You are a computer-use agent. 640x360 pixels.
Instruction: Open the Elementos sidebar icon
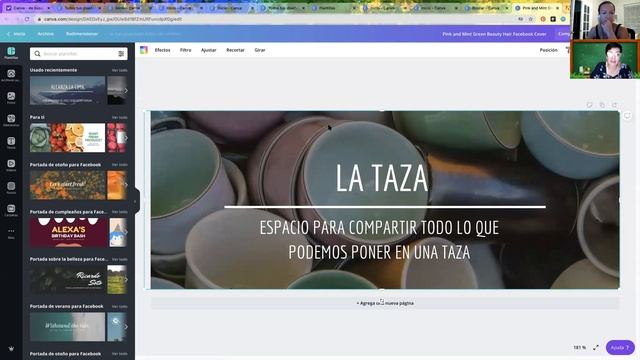pos(11,120)
